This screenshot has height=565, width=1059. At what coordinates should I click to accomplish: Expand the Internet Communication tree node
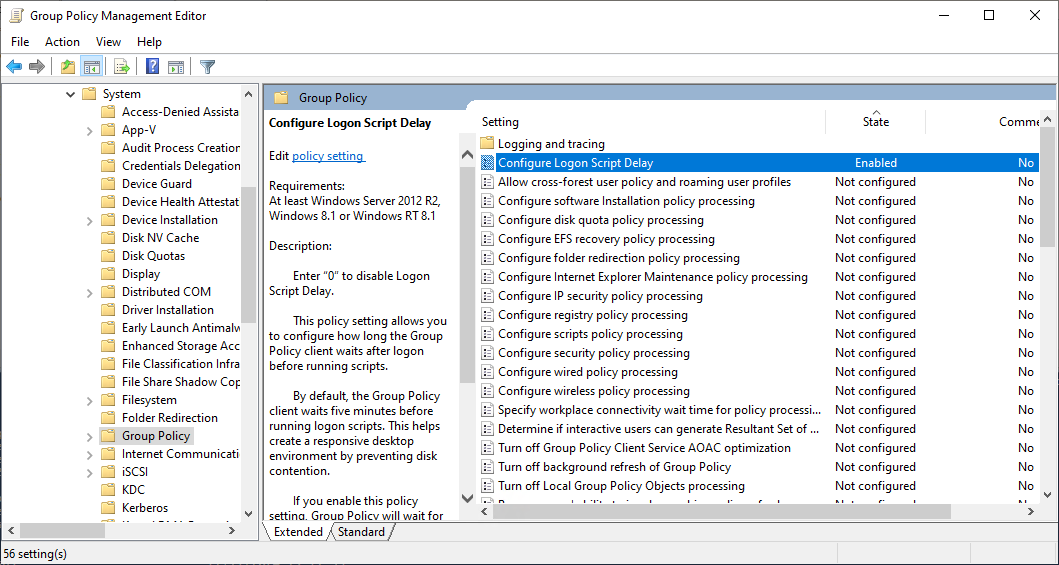90,454
